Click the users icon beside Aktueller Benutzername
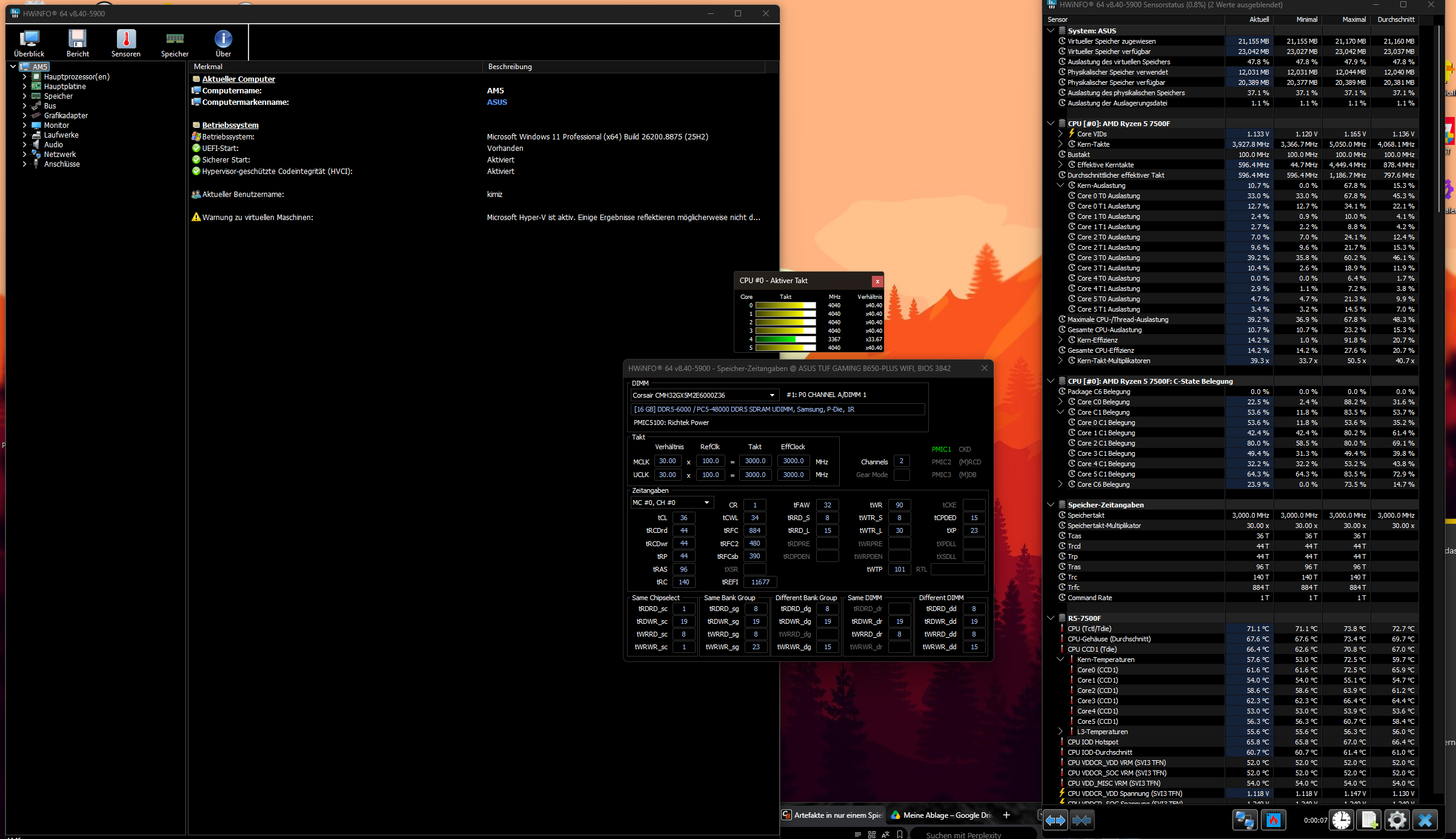1456x839 pixels. (196, 195)
